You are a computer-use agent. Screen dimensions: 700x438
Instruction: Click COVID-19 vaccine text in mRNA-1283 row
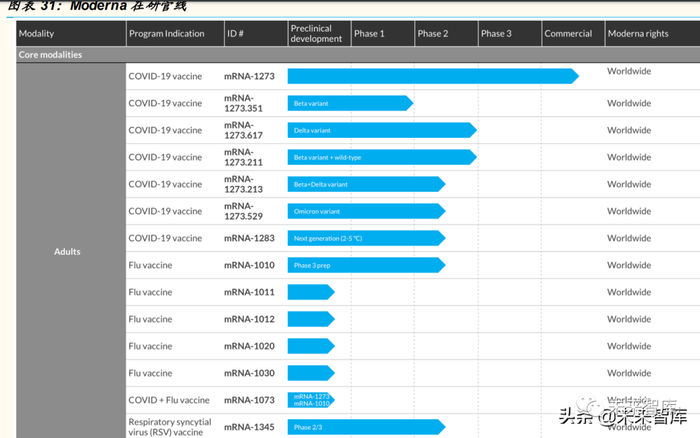click(165, 238)
